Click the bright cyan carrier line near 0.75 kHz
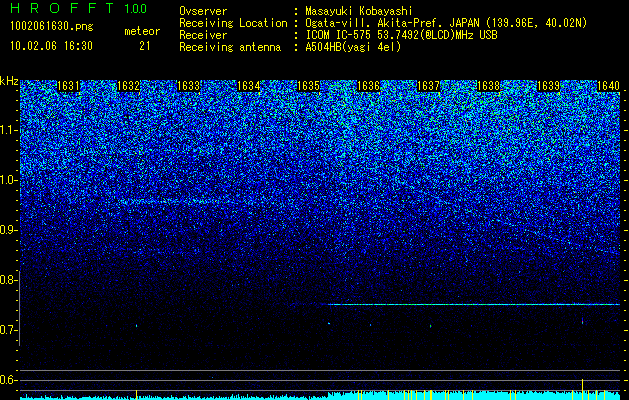The image size is (629, 400). [474, 305]
